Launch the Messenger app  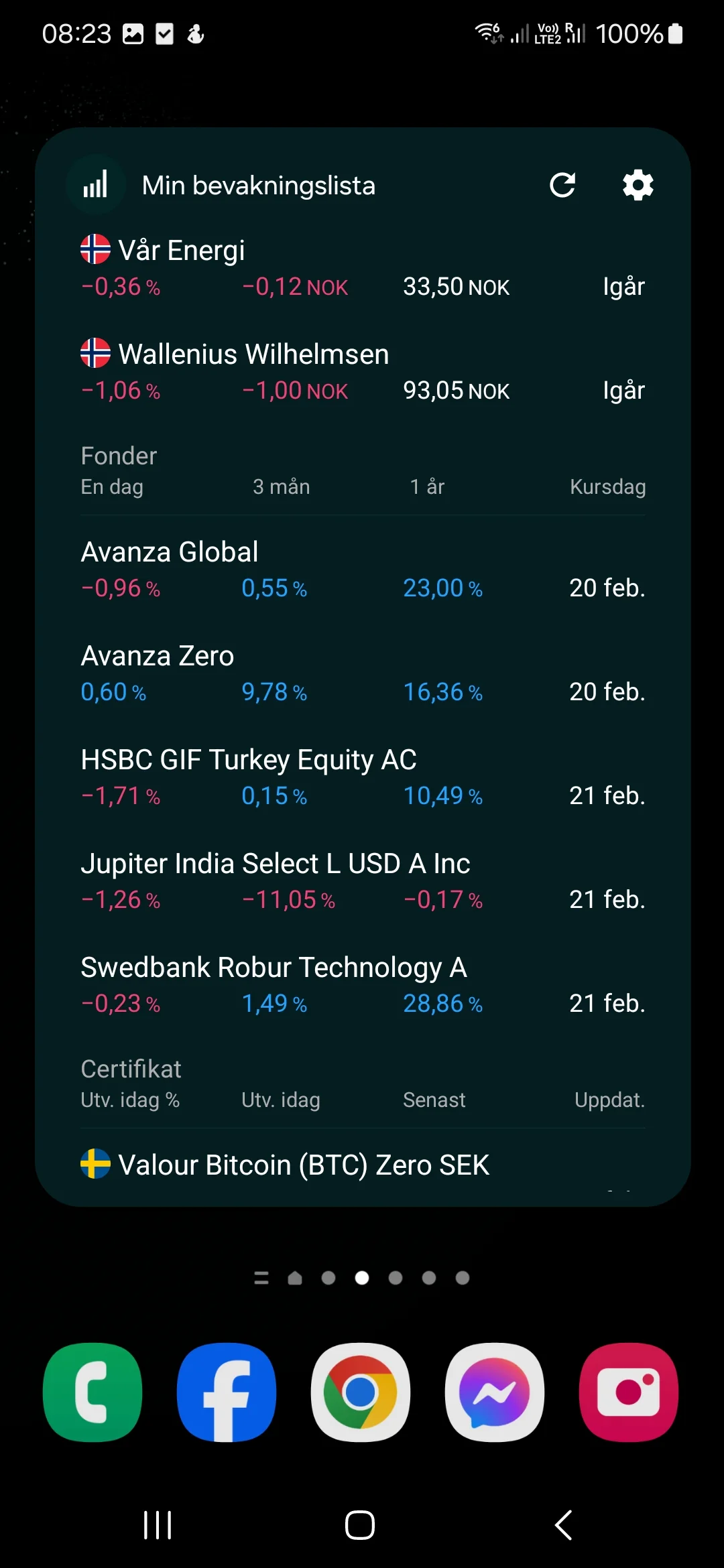[495, 1392]
